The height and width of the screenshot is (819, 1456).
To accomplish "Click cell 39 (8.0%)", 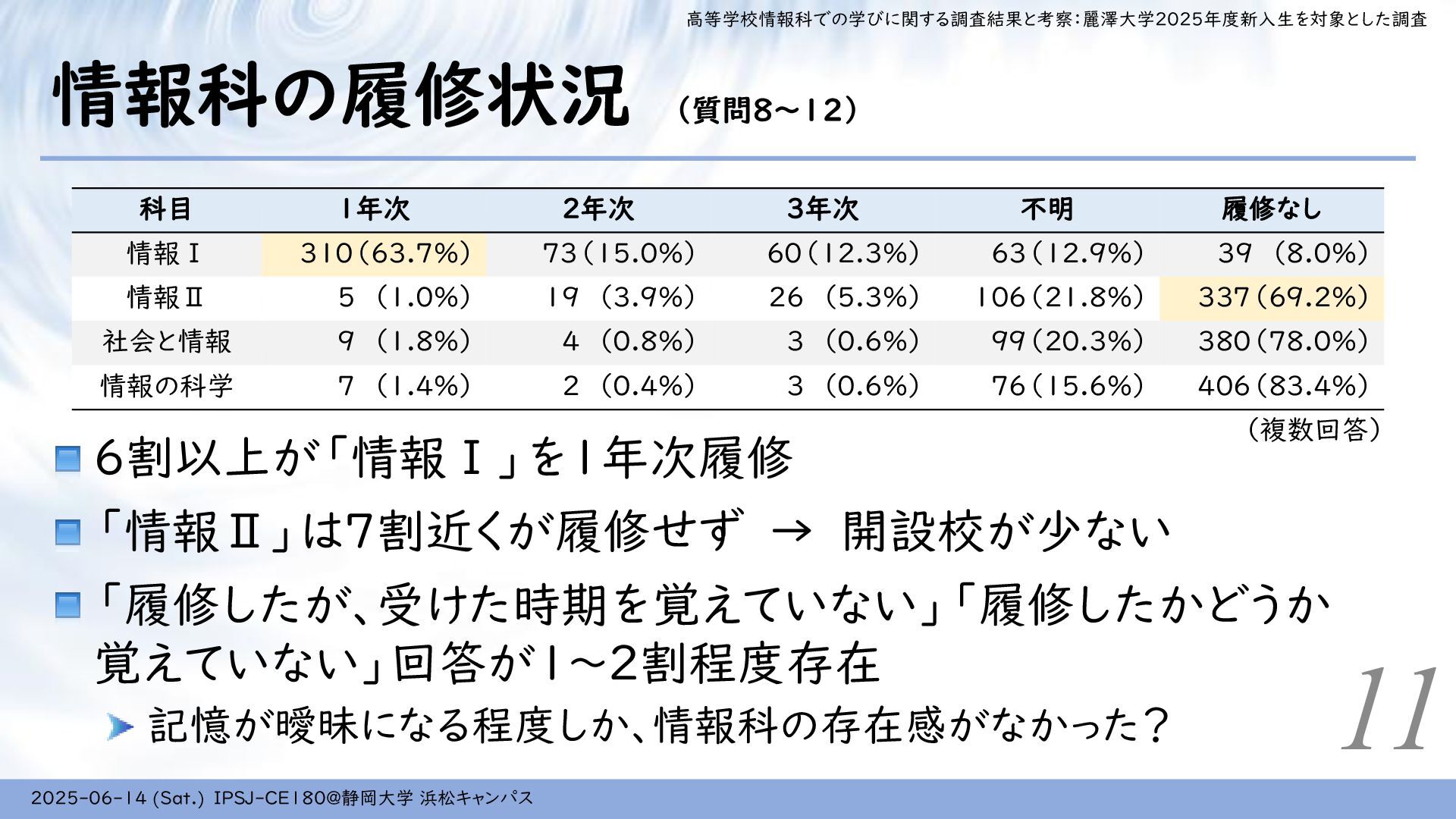I will coord(1293,253).
